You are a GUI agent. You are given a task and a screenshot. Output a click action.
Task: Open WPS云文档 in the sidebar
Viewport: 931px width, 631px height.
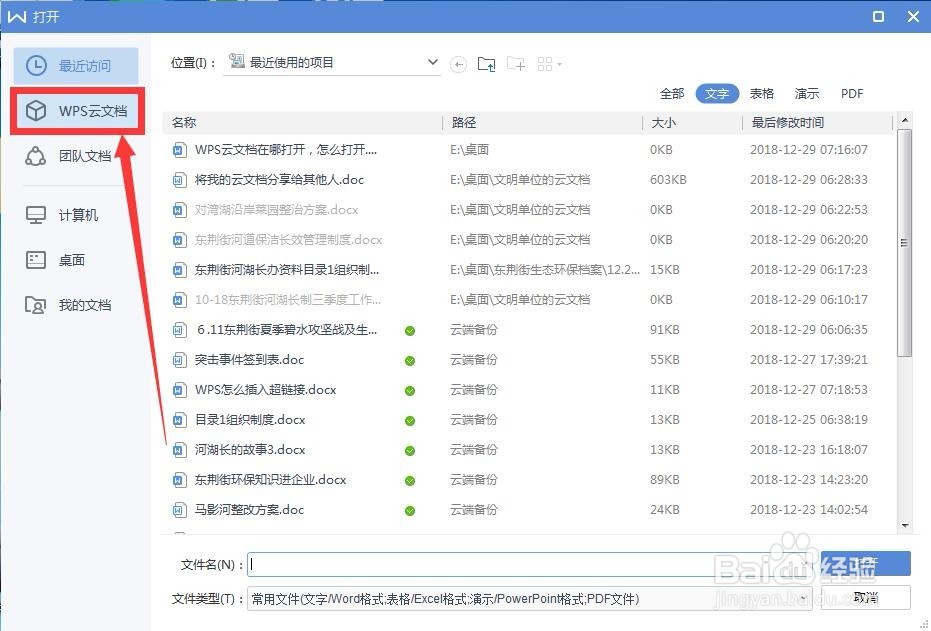pos(78,111)
